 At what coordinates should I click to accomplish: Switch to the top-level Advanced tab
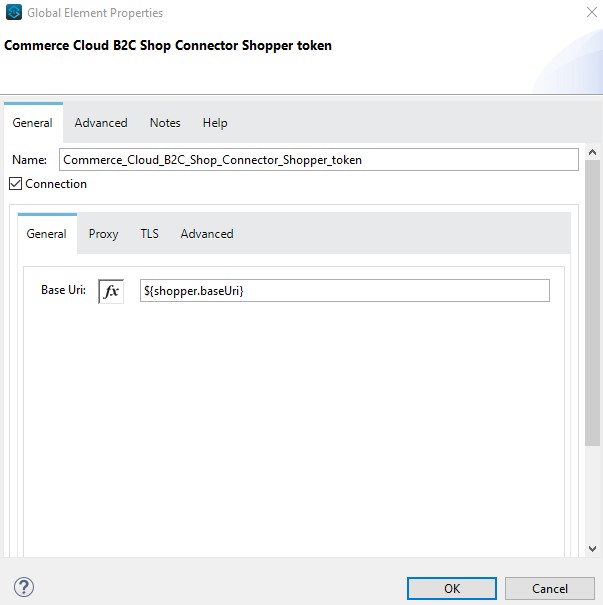coord(101,123)
